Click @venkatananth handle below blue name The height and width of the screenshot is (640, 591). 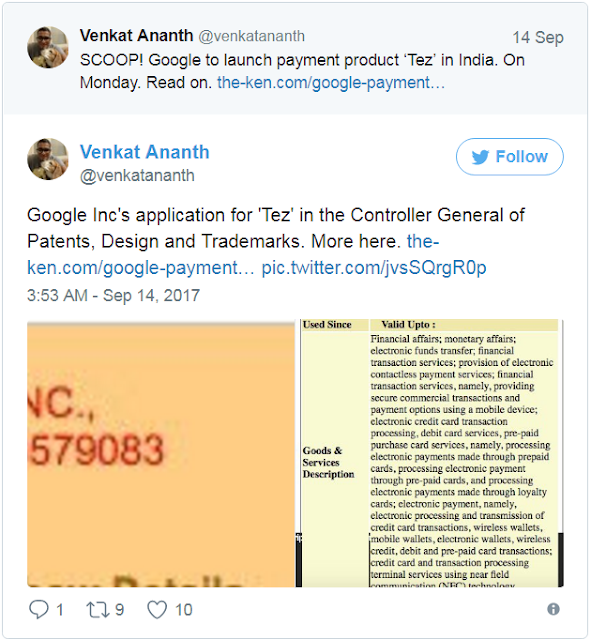137,176
